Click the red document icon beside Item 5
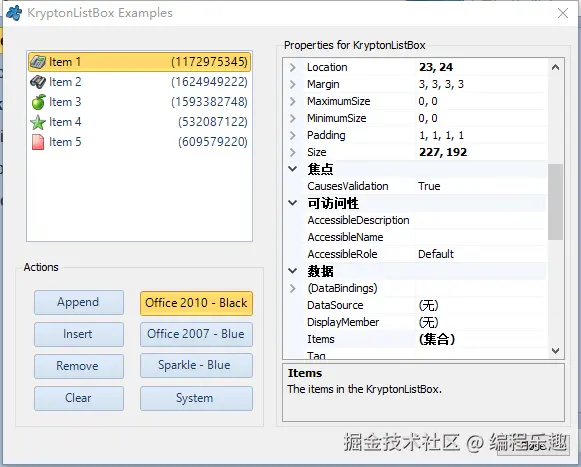This screenshot has height=467, width=581. coord(38,142)
